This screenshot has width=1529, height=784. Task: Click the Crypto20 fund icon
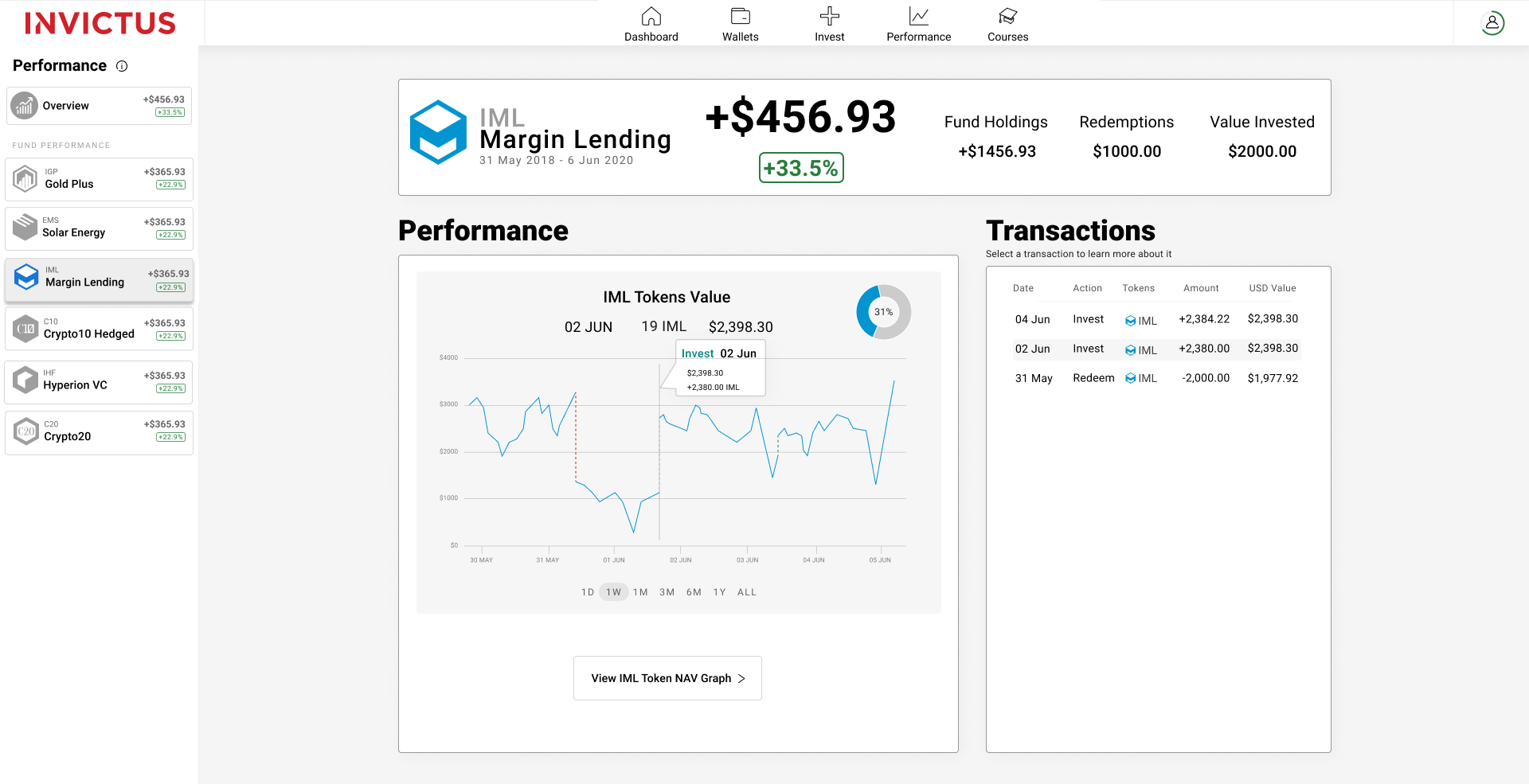click(26, 431)
